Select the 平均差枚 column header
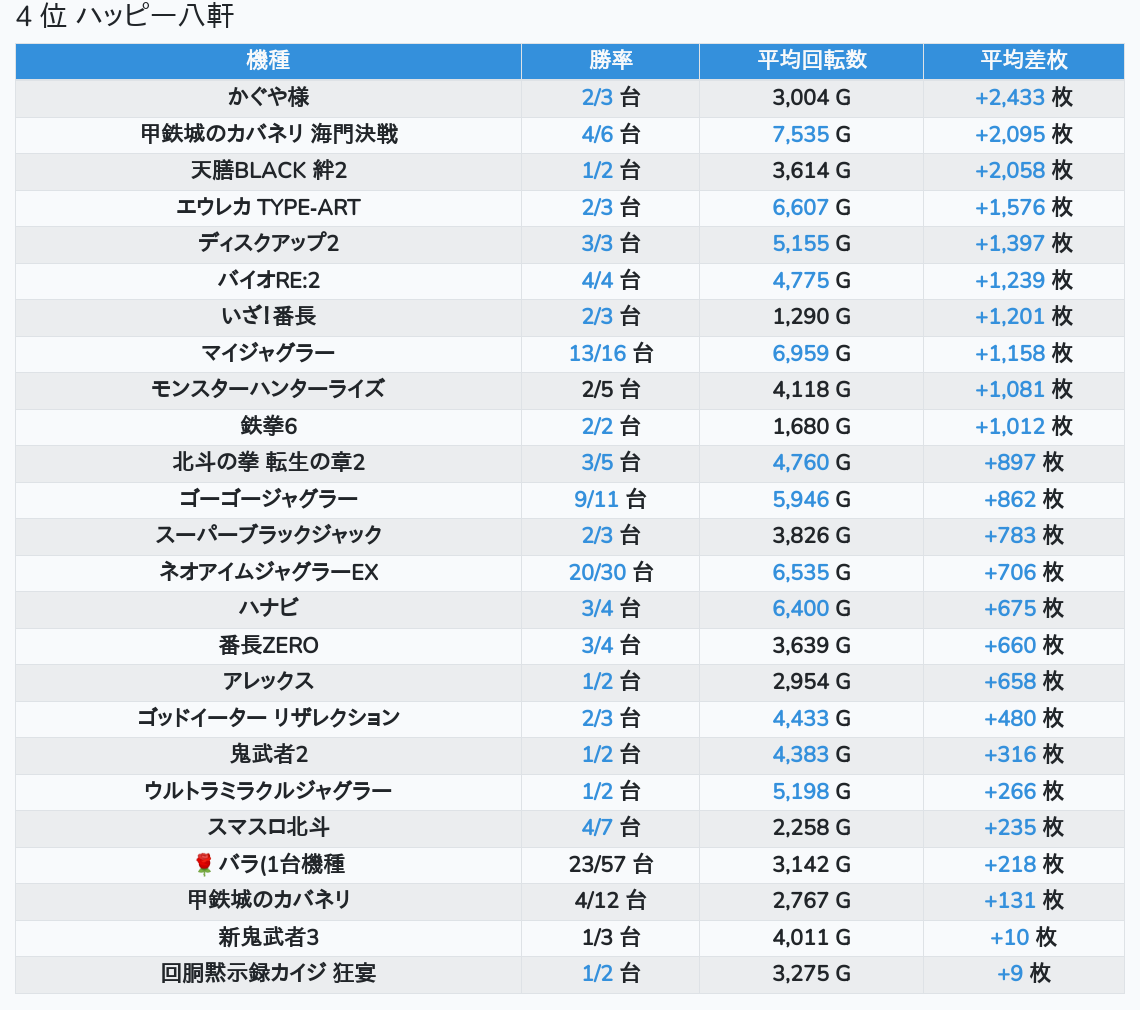 click(x=1023, y=61)
